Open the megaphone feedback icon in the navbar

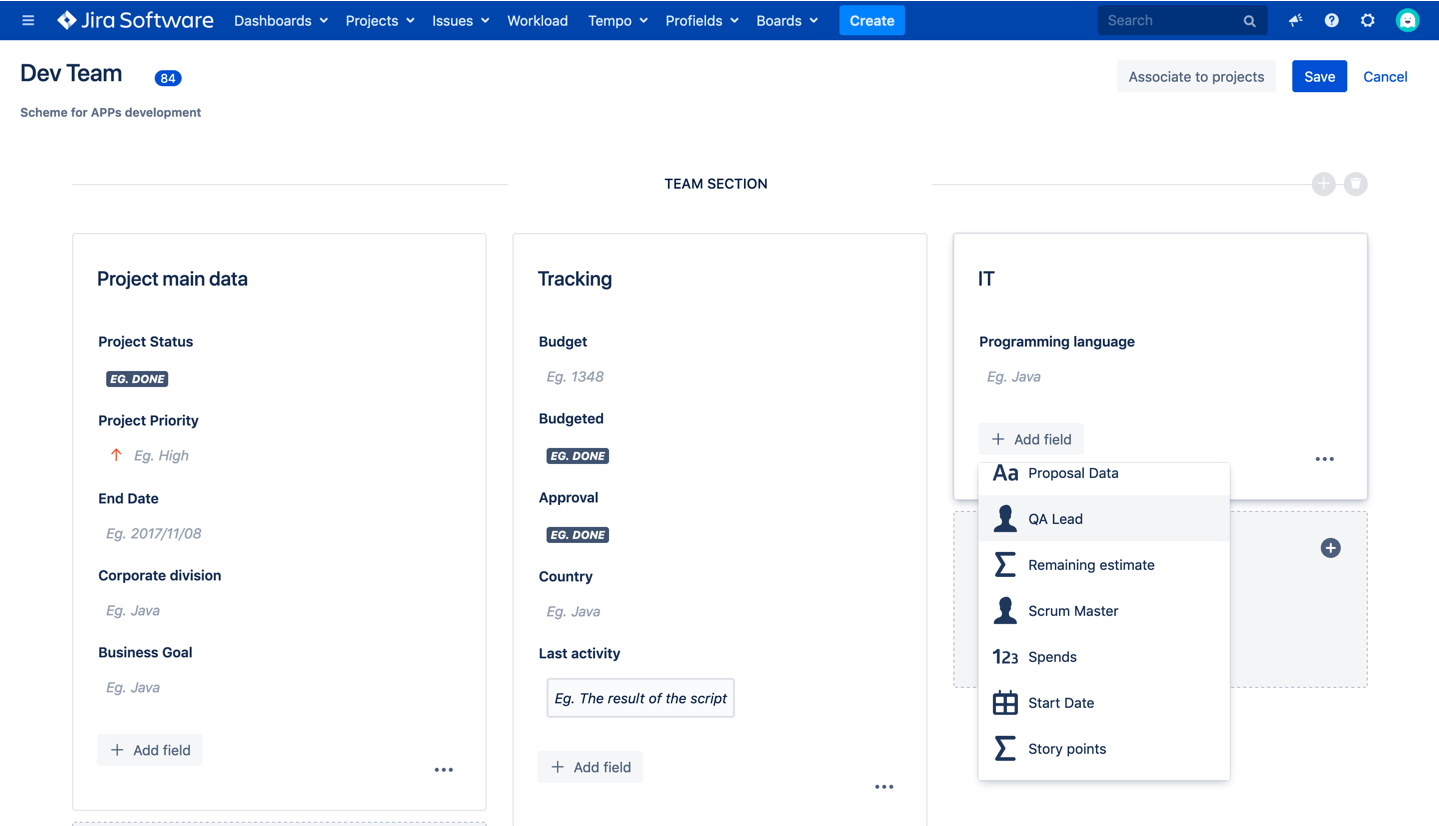coord(1294,20)
